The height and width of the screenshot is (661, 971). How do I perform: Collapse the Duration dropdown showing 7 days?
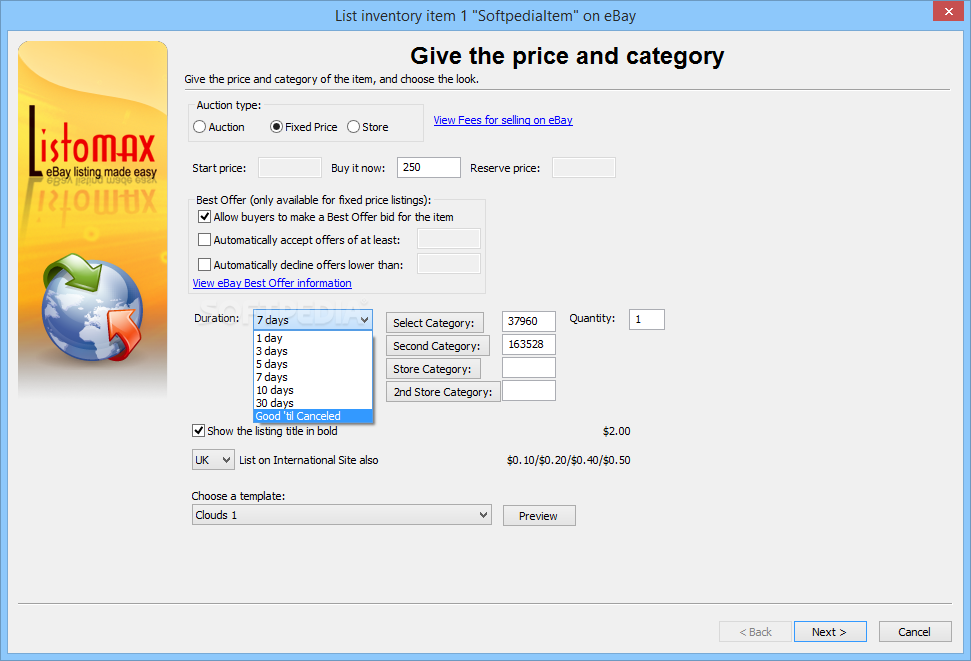[x=313, y=320]
